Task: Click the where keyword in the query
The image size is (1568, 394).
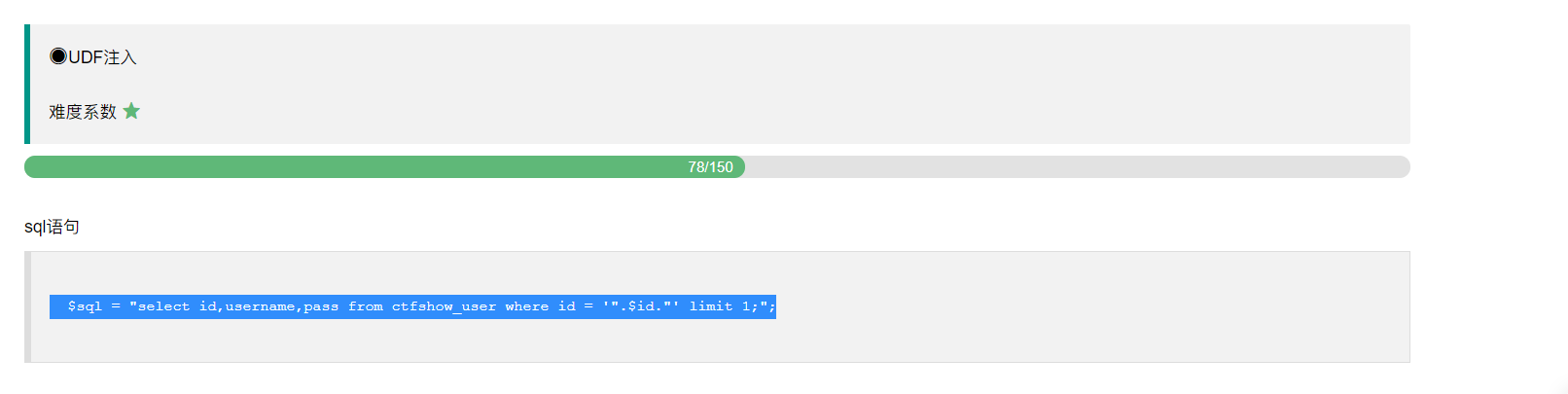Action: [x=527, y=306]
